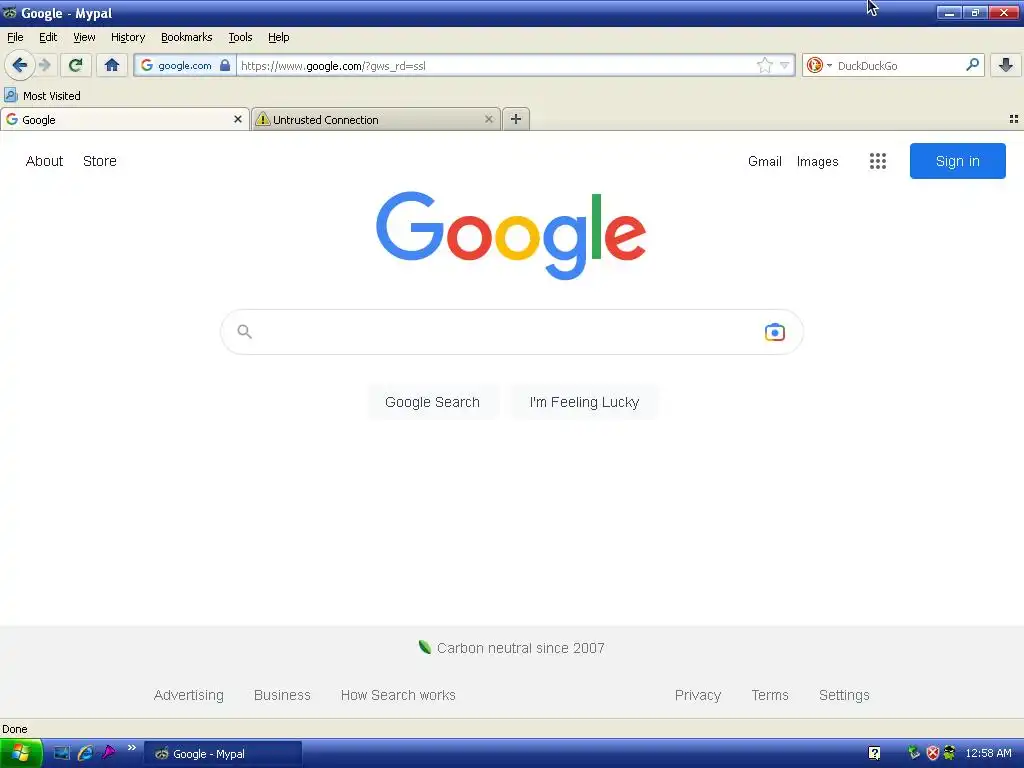Switch to the Untrusted Connection tab
The height and width of the screenshot is (768, 1024).
coord(376,120)
